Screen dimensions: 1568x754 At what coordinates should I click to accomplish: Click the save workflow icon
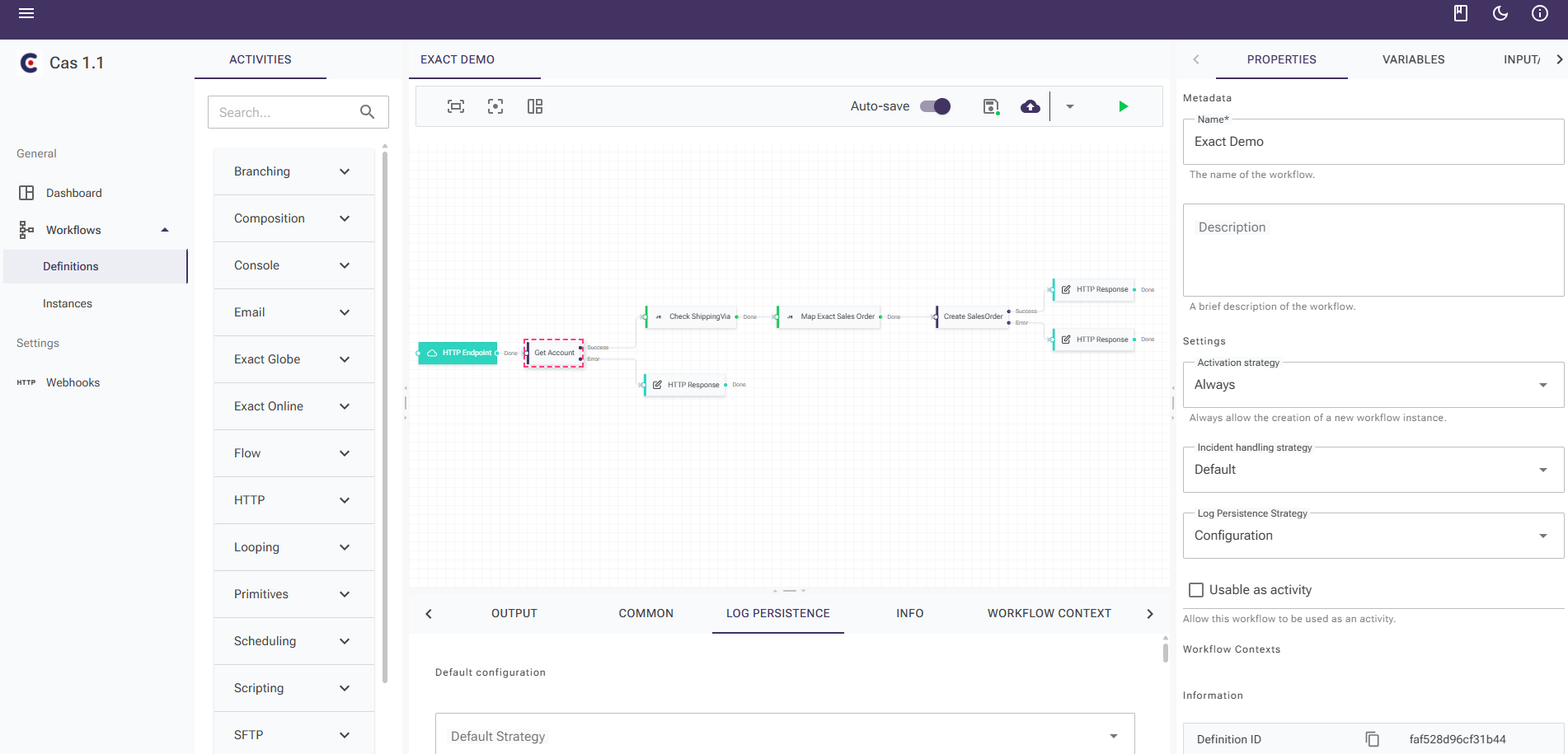pos(991,106)
